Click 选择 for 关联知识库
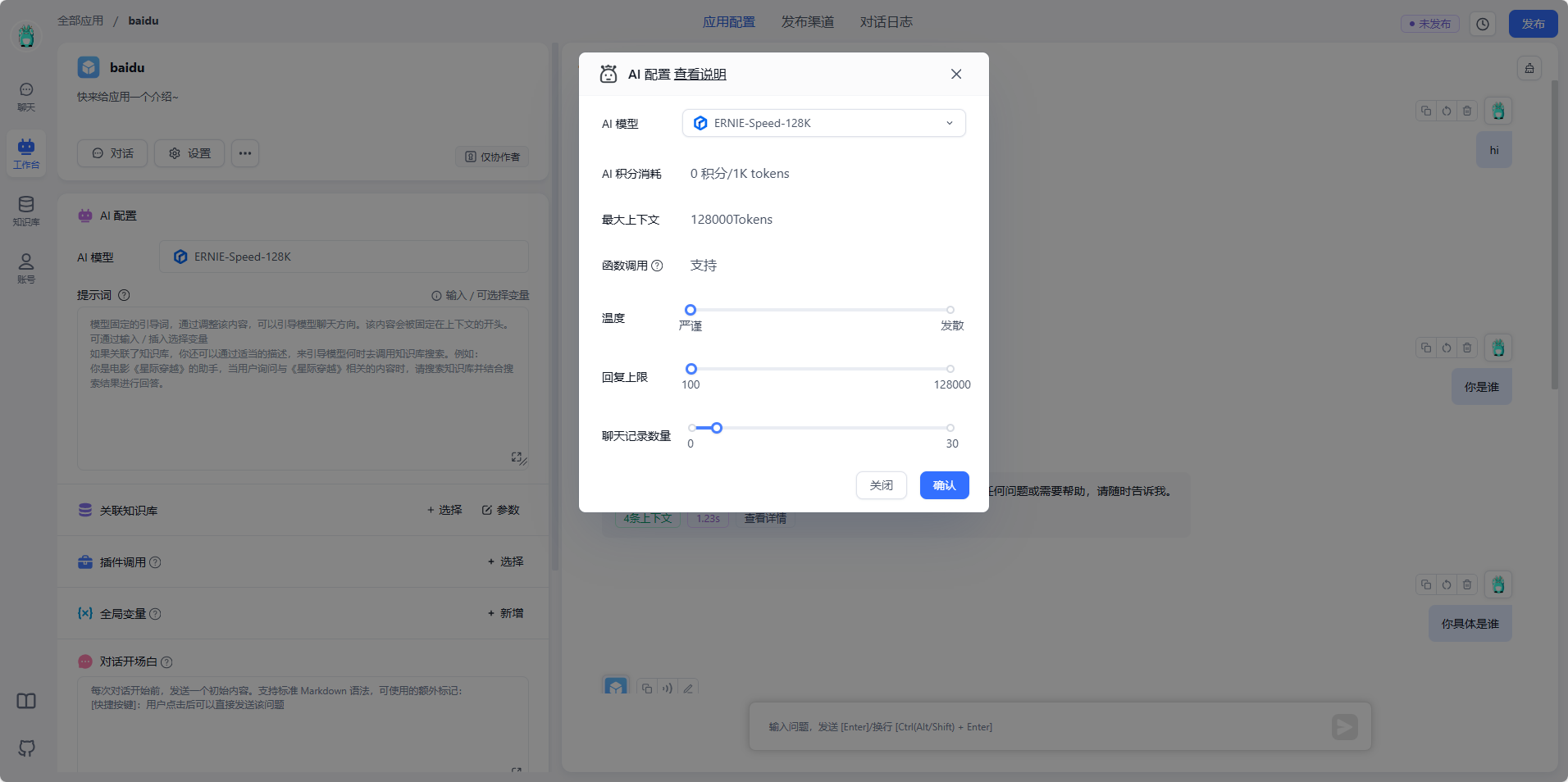This screenshot has height=782, width=1568. [x=444, y=510]
